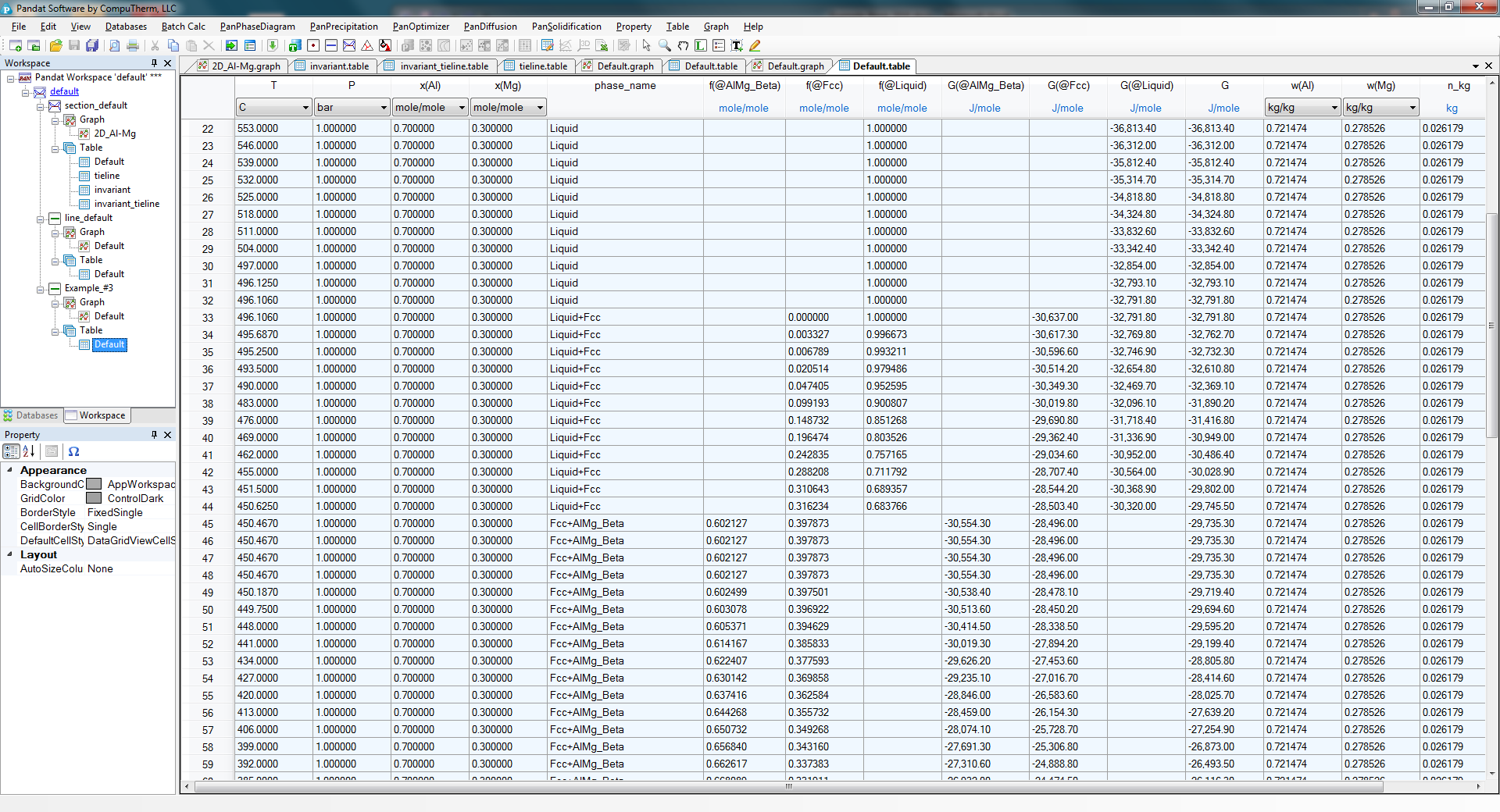Screen dimensions: 1500x812
Task: Click the BackgroundColor gray swatch
Action: click(94, 484)
